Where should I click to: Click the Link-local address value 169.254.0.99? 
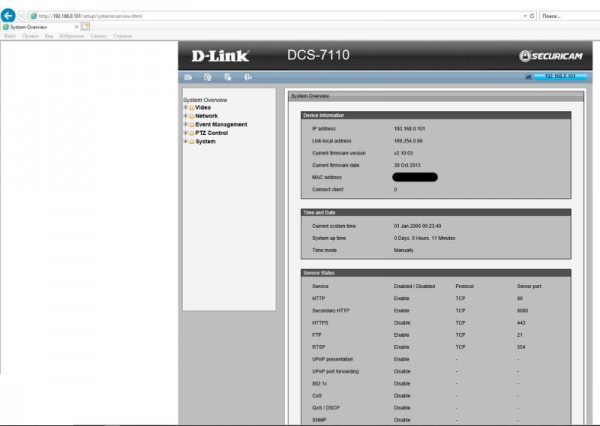(x=408, y=141)
